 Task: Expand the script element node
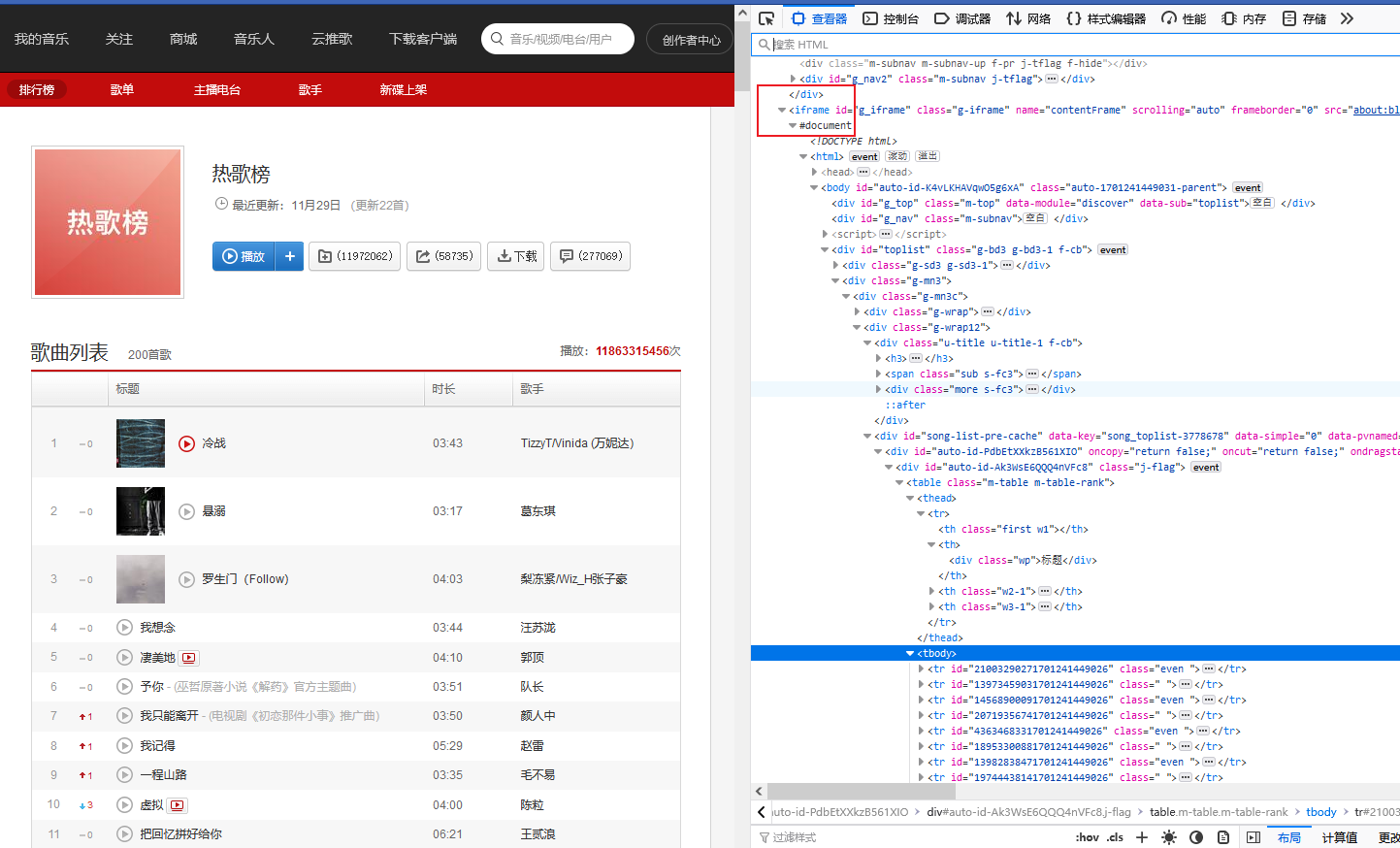point(825,234)
